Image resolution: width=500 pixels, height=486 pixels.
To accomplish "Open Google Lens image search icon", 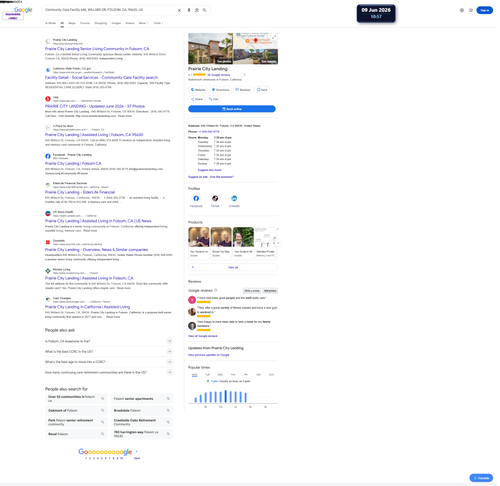I will (197, 10).
